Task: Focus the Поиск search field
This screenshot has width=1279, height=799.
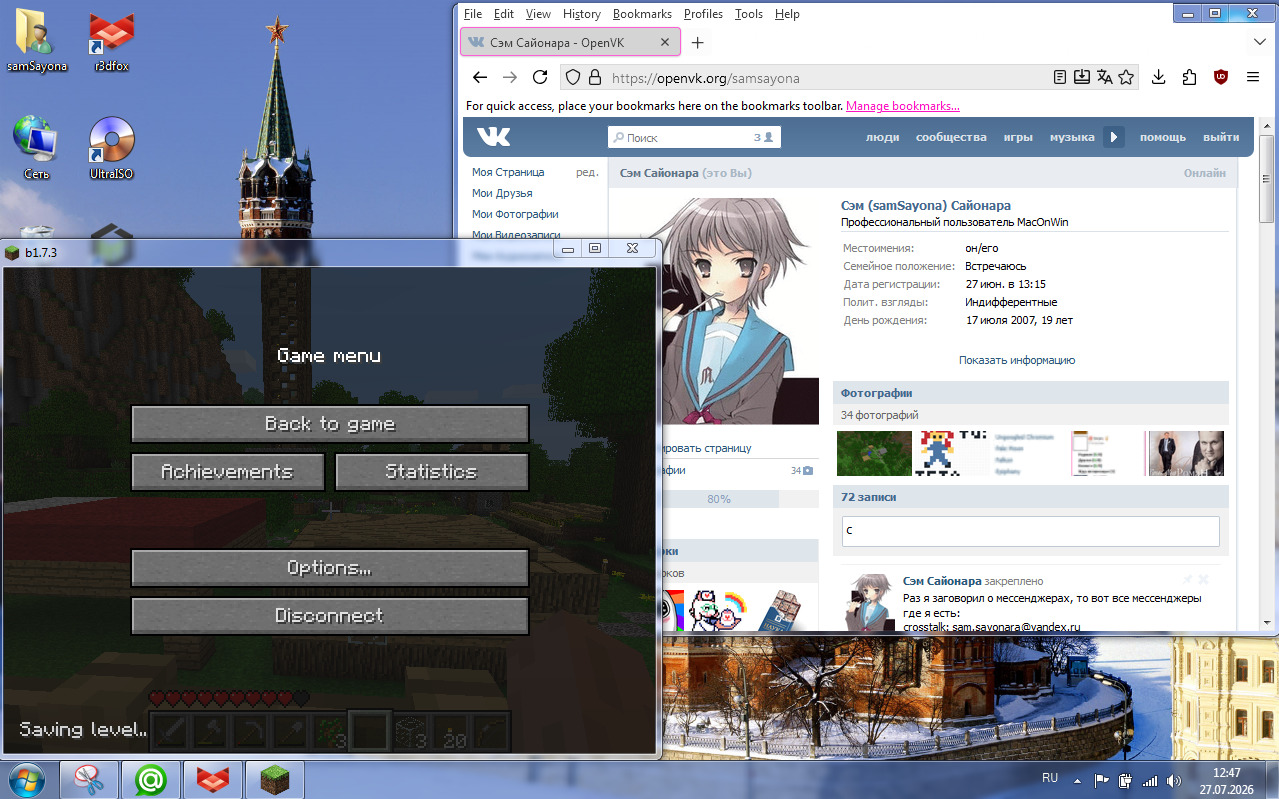Action: 694,137
